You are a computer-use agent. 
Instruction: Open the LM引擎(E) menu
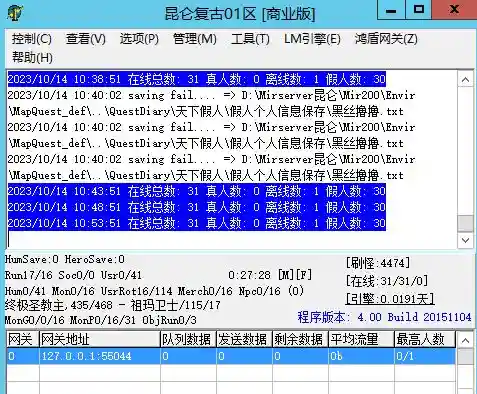coord(312,39)
